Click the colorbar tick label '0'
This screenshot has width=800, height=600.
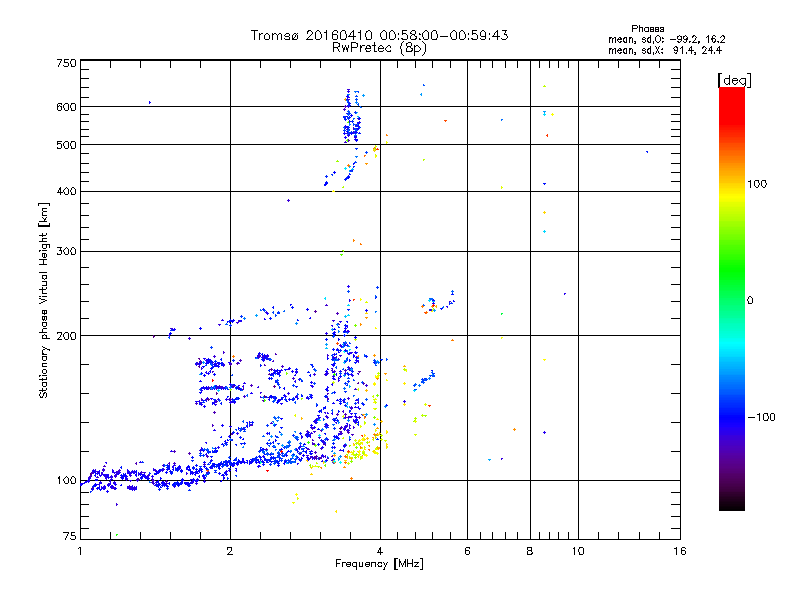coord(750,301)
